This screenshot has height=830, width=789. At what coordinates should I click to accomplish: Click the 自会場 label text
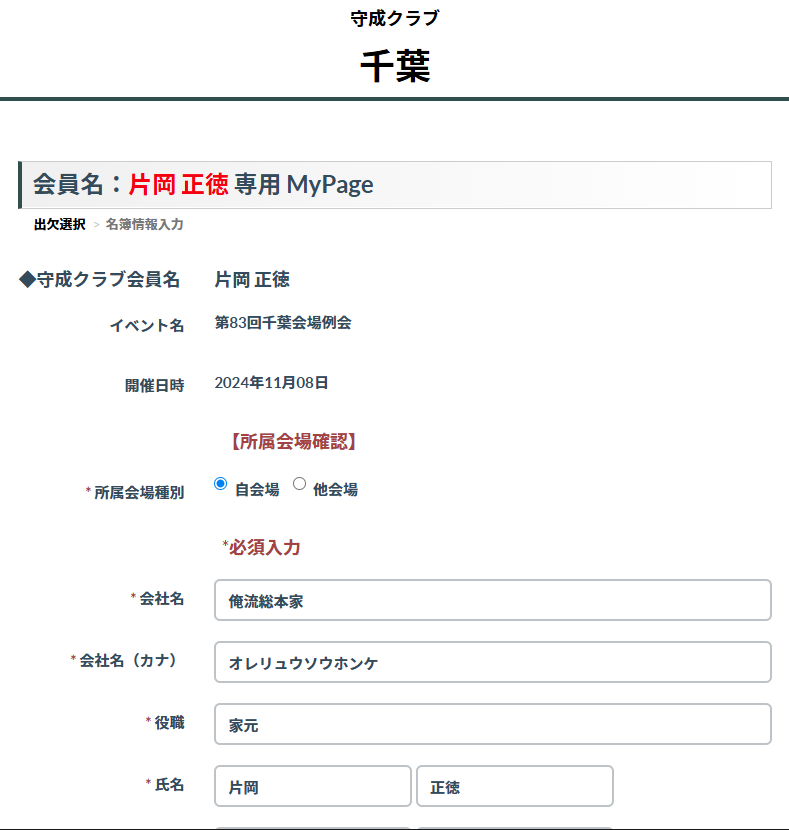point(257,490)
